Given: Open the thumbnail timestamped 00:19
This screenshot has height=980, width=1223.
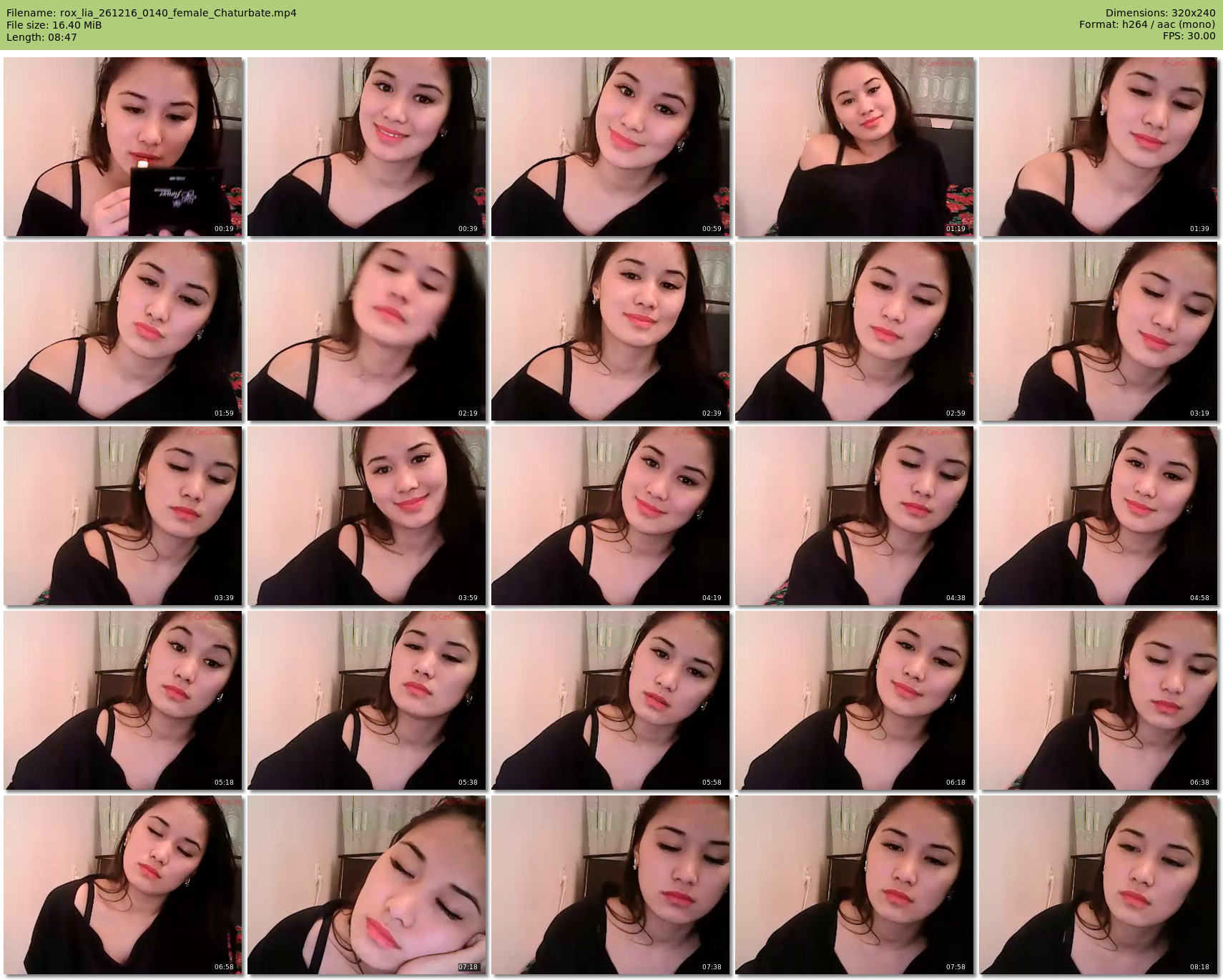Looking at the screenshot, I should [122, 147].
